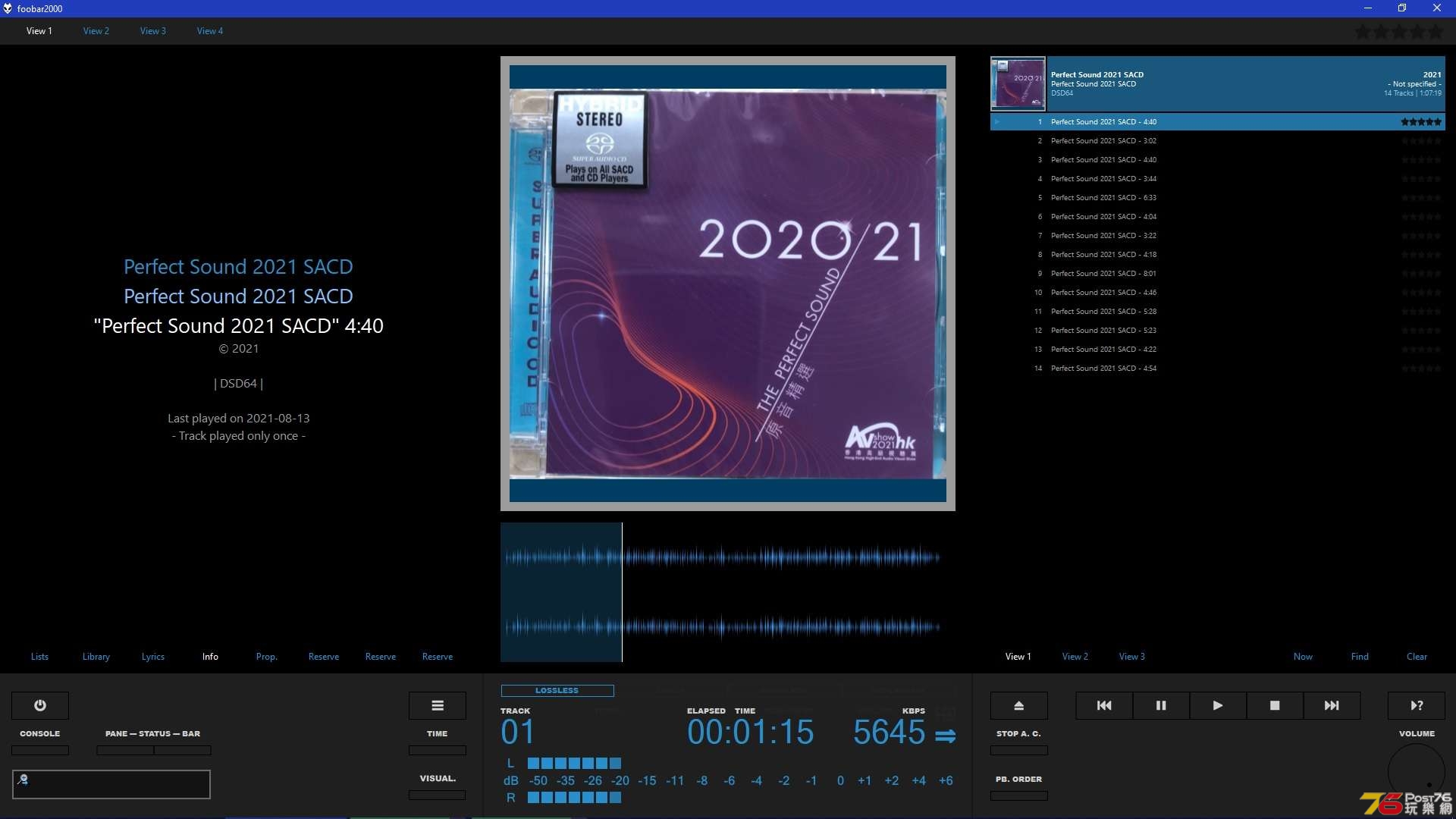
Task: Select track 12 Perfect Sound 2021 SACD - 5:23
Action: 1218,331
